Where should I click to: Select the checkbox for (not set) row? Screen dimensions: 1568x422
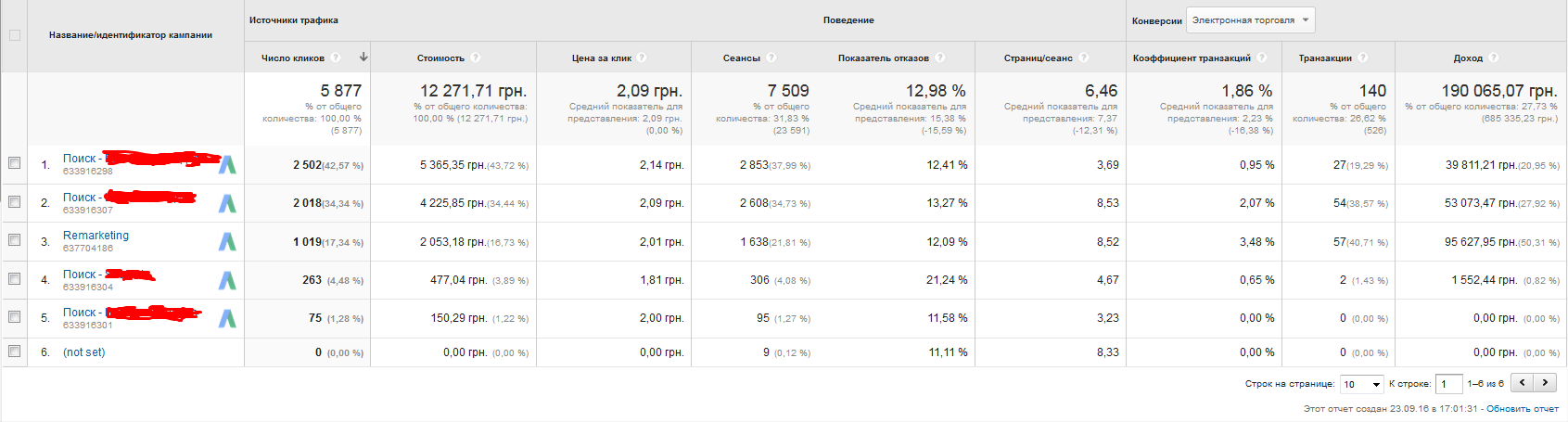(x=14, y=351)
